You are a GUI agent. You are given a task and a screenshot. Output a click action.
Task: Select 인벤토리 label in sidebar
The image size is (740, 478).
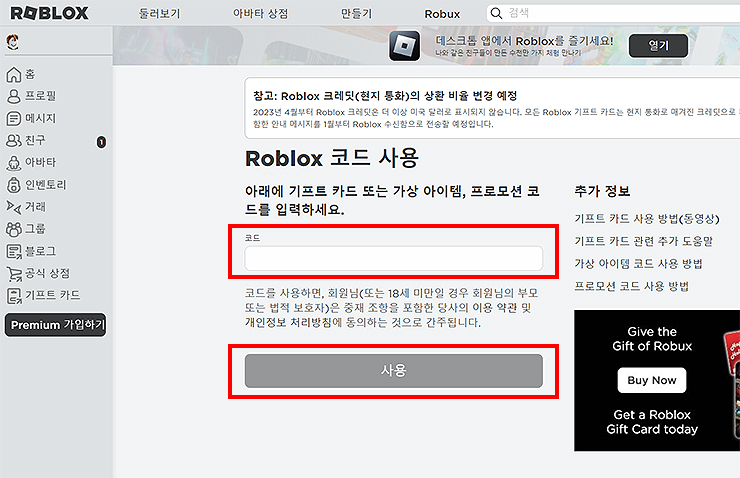click(x=46, y=184)
